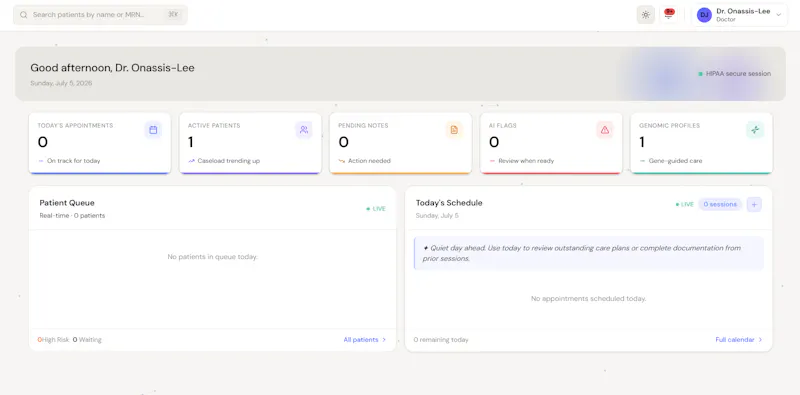This screenshot has width=800, height=395.
Task: Click the Active Patients people icon
Action: pyautogui.click(x=304, y=130)
